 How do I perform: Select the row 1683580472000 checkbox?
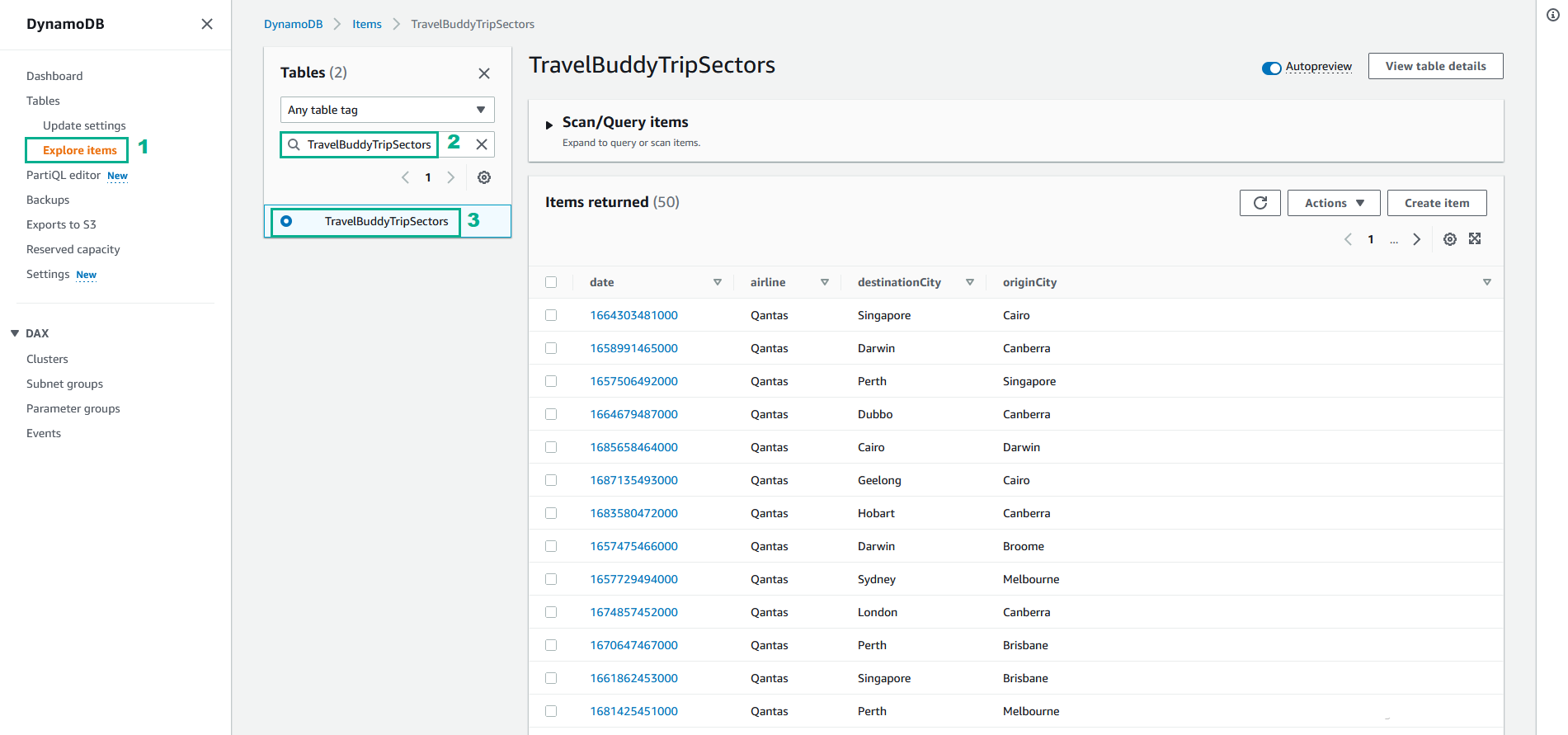(x=551, y=513)
